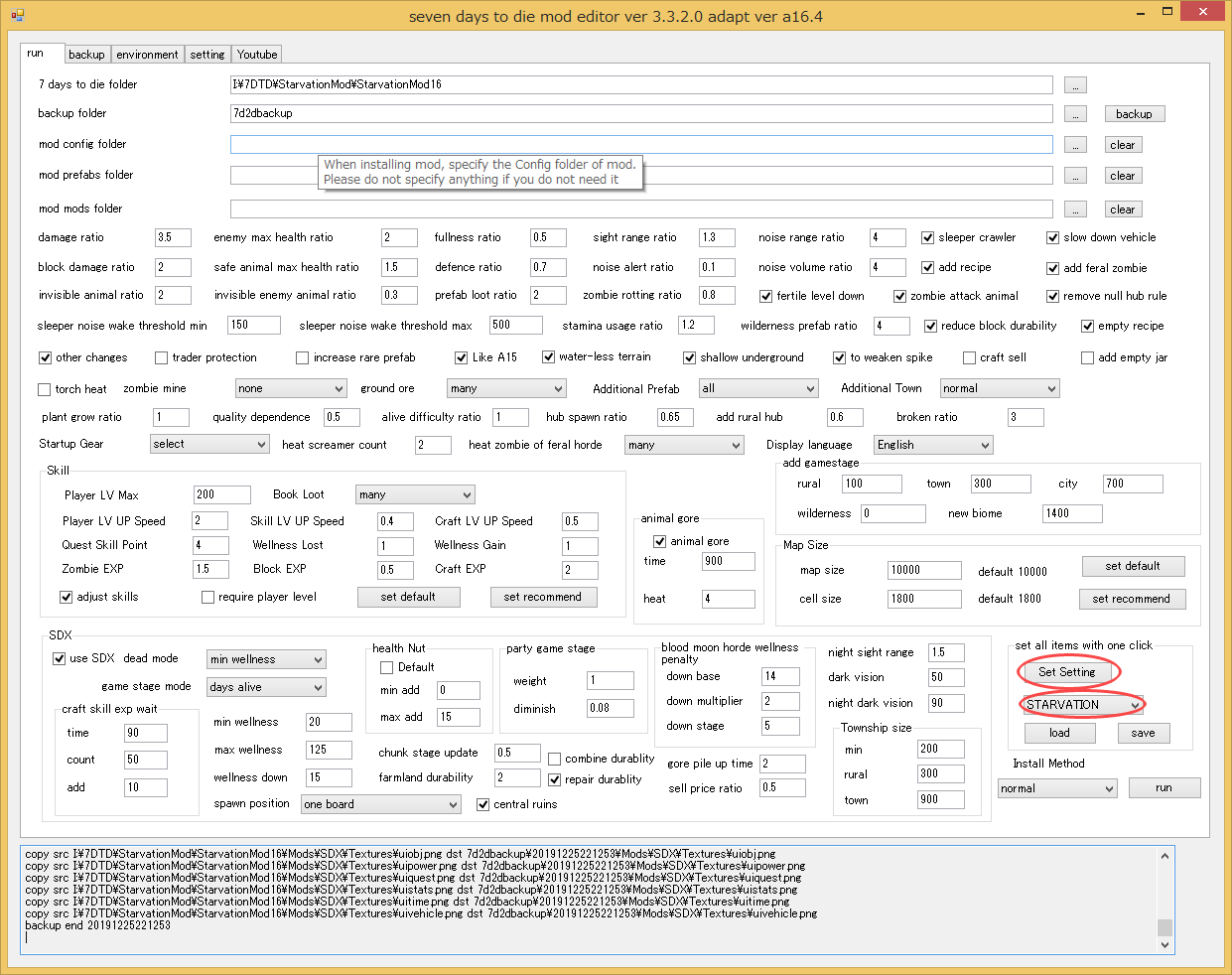
Task: Clear the mod mods folder path
Action: (1123, 209)
